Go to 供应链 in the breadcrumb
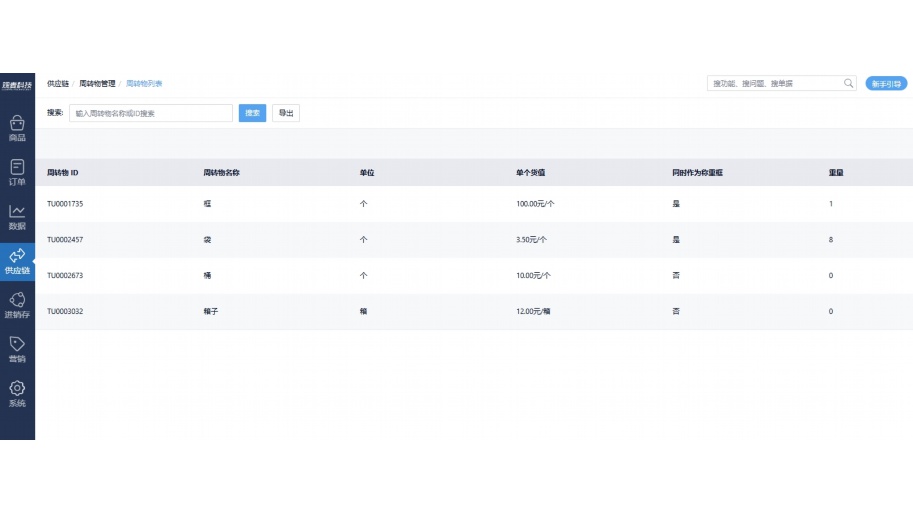The width and height of the screenshot is (913, 513). pyautogui.click(x=58, y=83)
